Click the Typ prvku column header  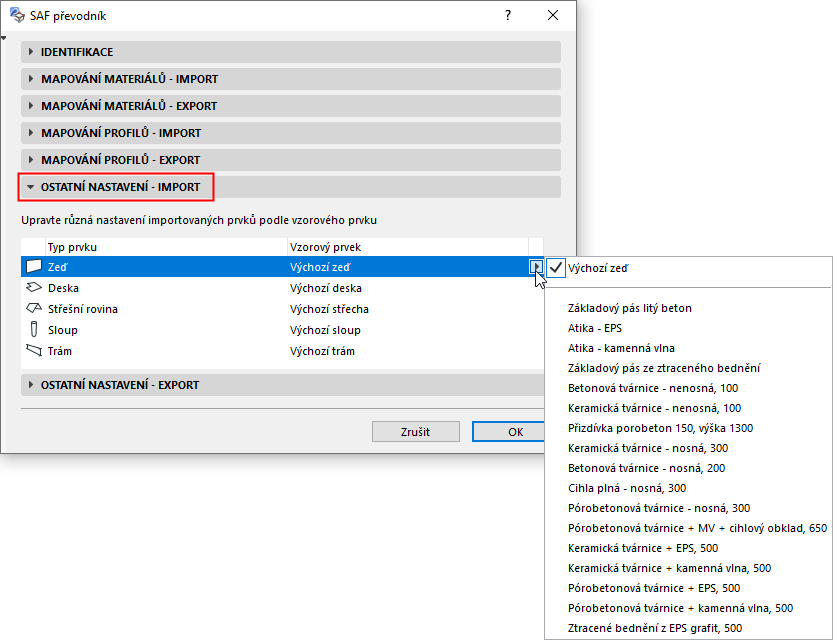tap(166, 247)
